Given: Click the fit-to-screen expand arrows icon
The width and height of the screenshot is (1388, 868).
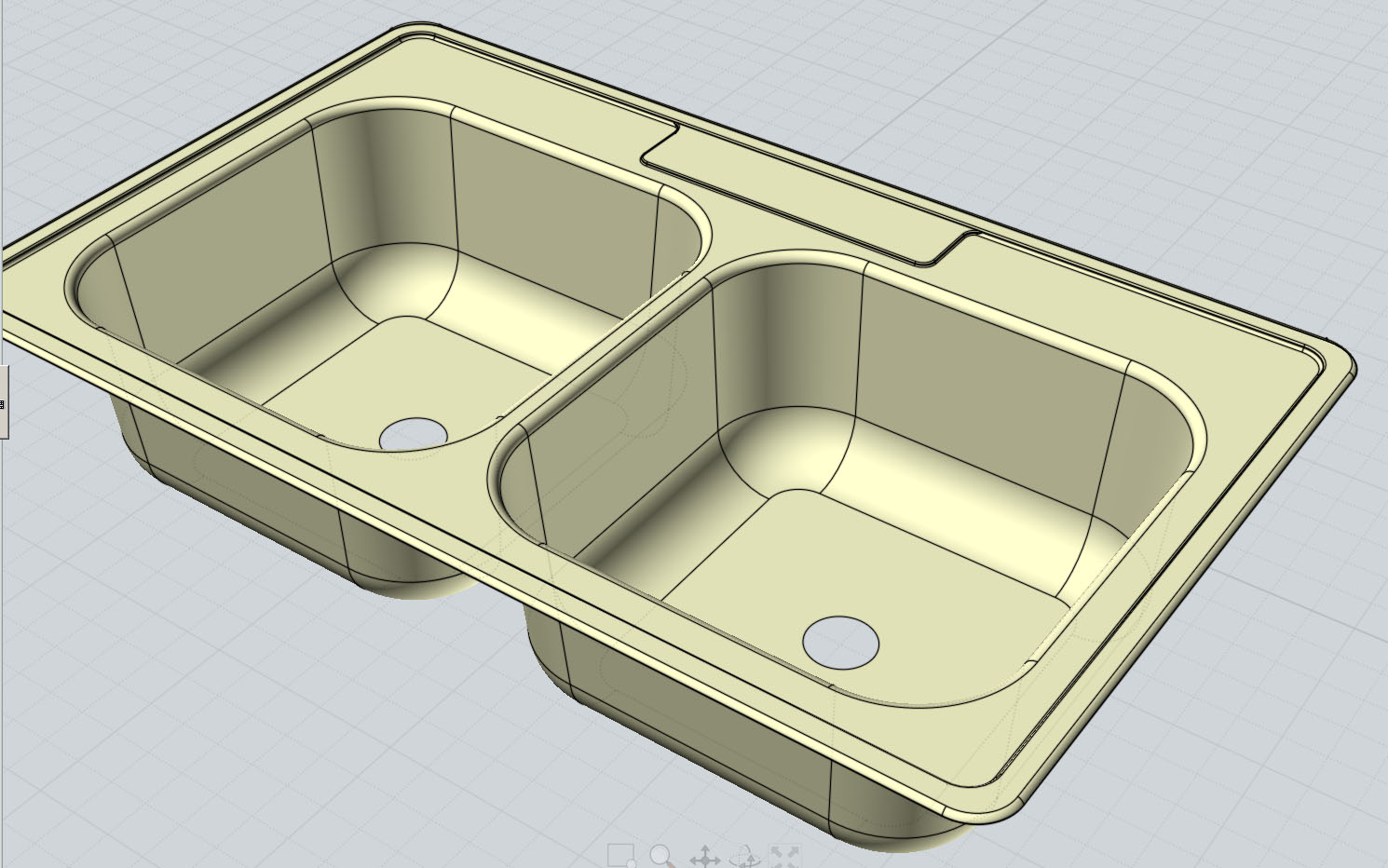Looking at the screenshot, I should pyautogui.click(x=785, y=857).
